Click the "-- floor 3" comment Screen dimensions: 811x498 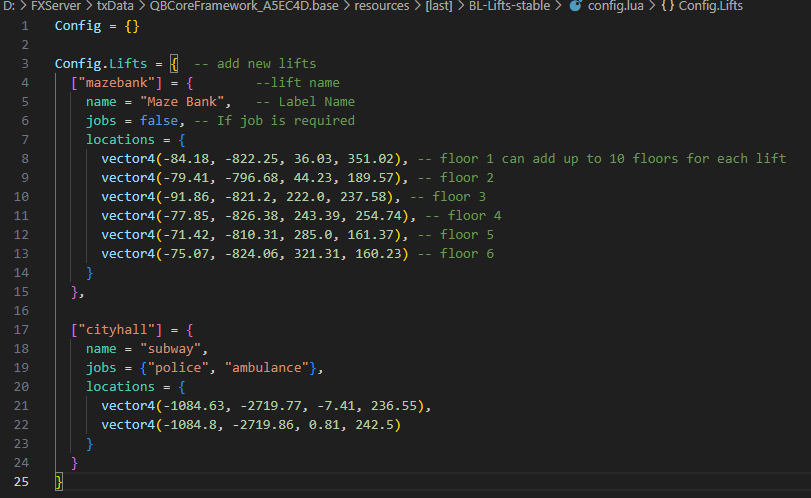(x=448, y=197)
